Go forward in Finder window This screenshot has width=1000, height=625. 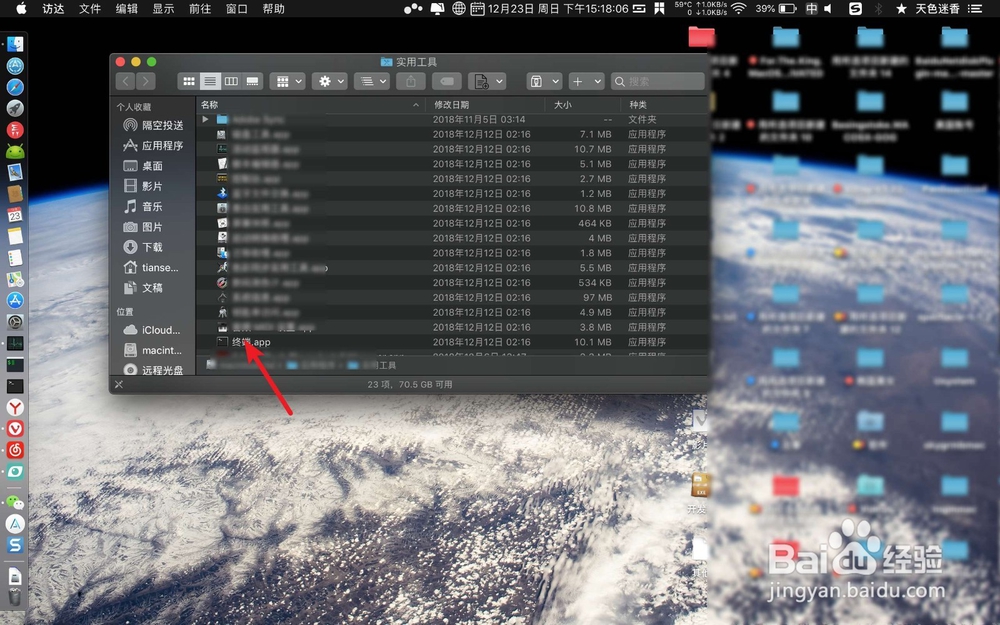(x=146, y=82)
